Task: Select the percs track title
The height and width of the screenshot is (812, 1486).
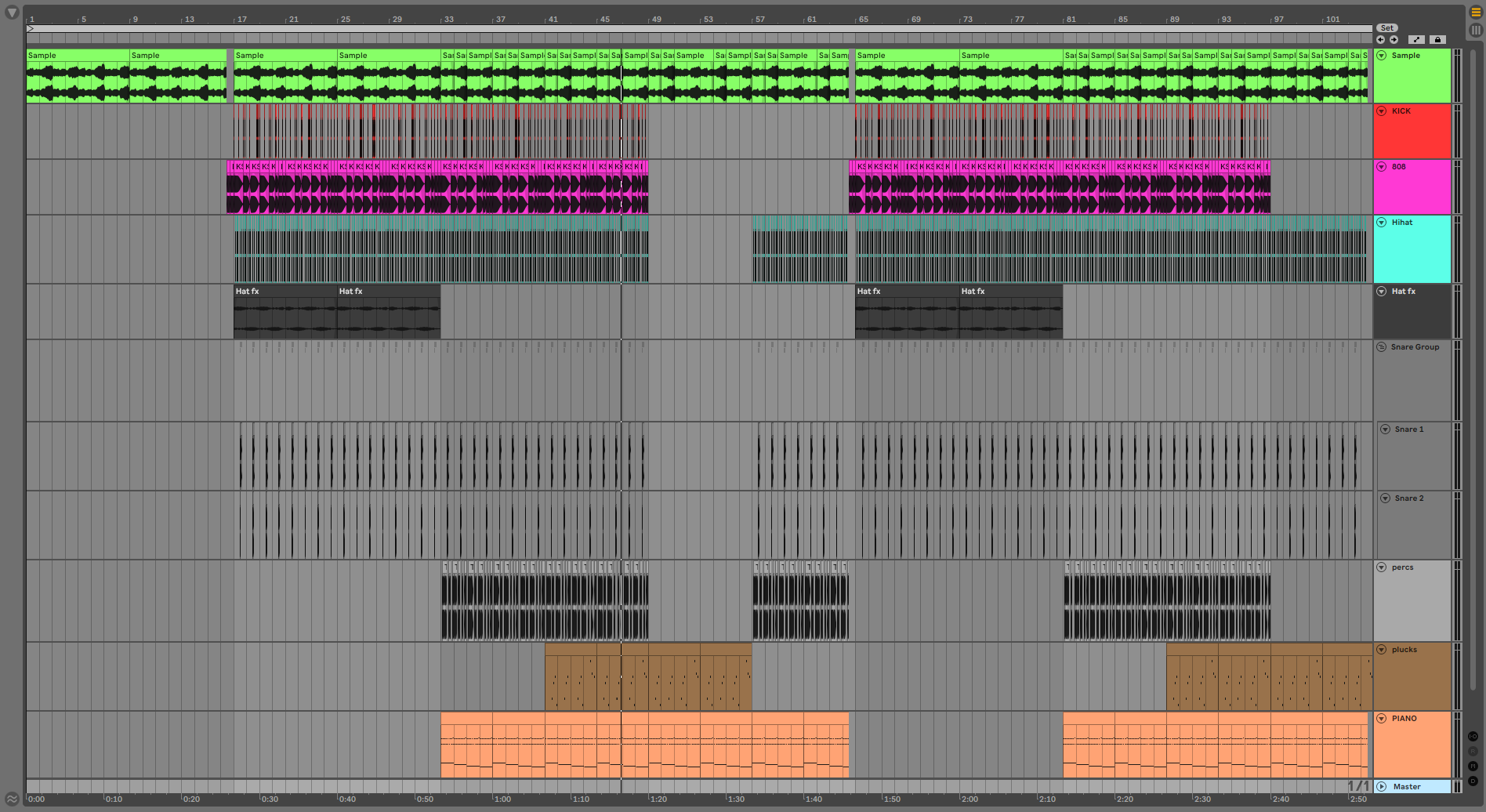Action: (1402, 567)
